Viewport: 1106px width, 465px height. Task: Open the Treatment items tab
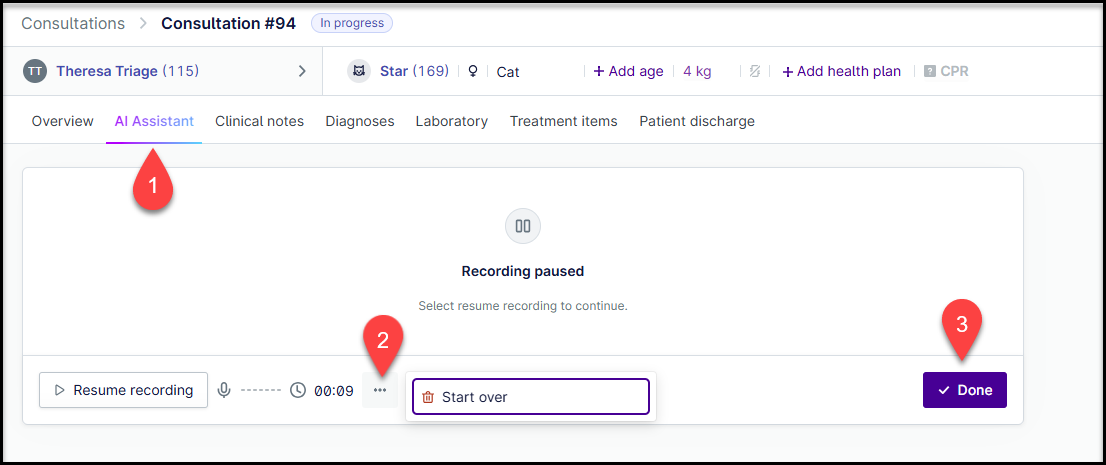pyautogui.click(x=564, y=121)
